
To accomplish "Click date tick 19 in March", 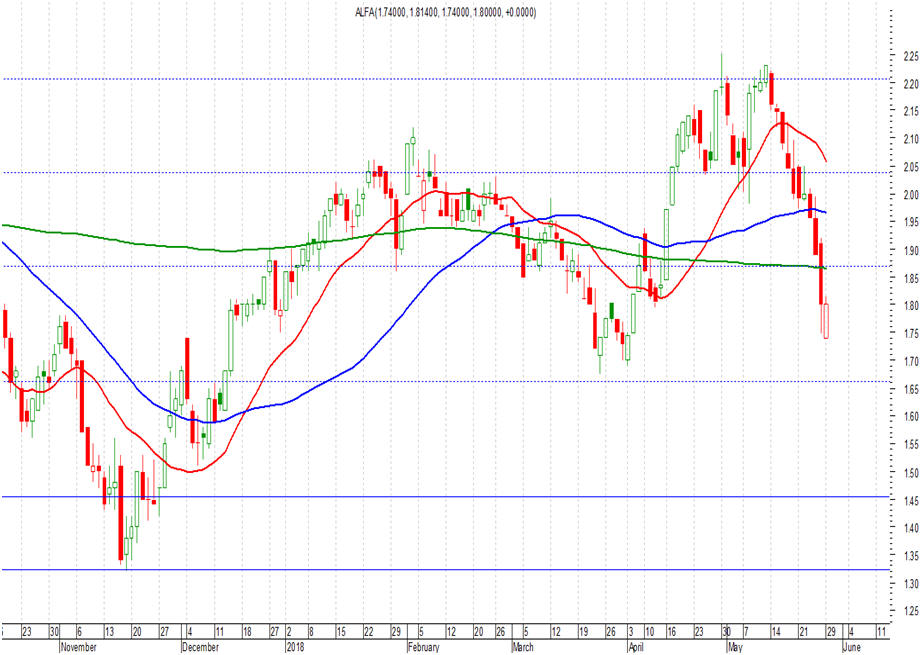I will (583, 632).
